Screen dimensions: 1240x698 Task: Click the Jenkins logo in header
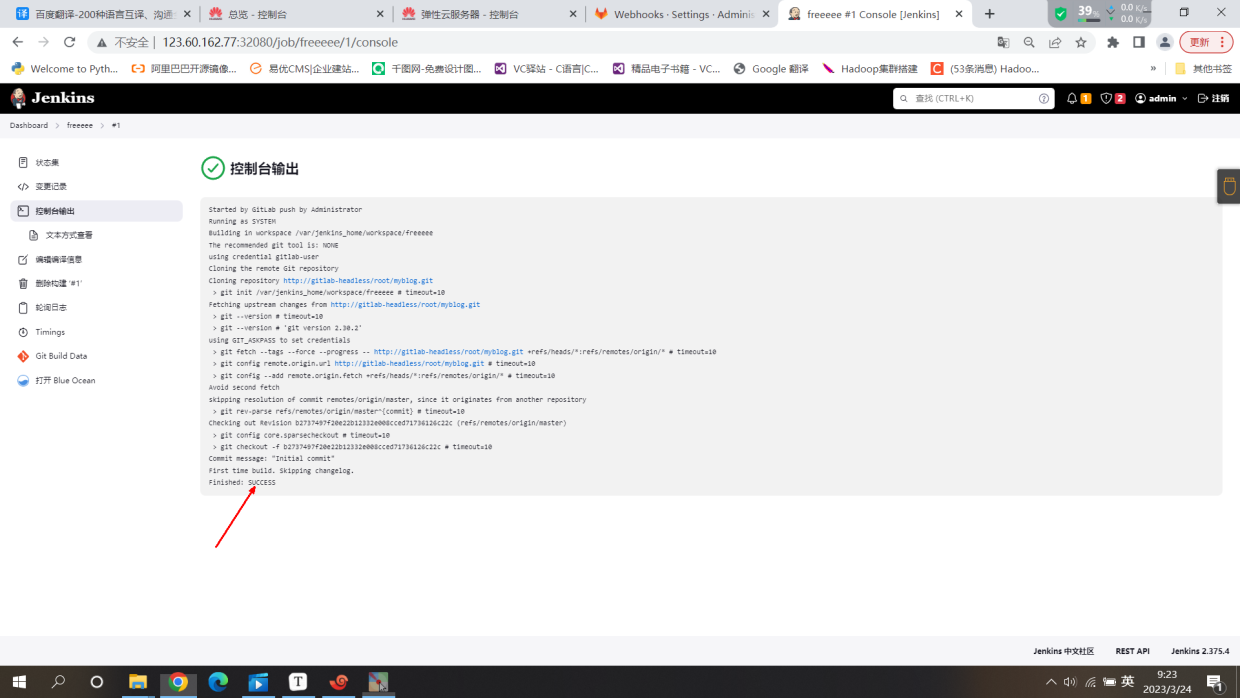coord(52,98)
